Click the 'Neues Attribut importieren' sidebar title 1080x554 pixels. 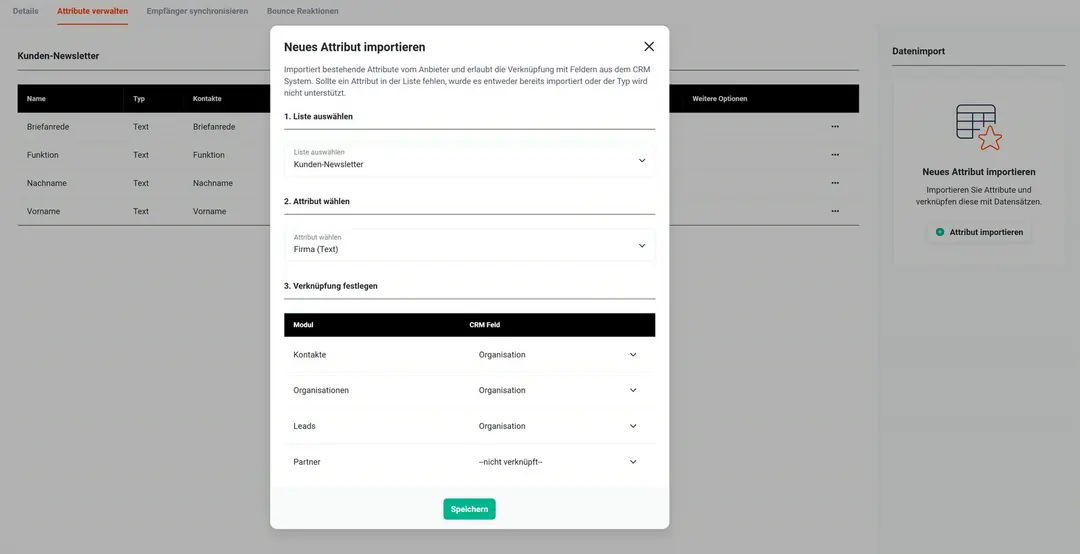tap(979, 172)
